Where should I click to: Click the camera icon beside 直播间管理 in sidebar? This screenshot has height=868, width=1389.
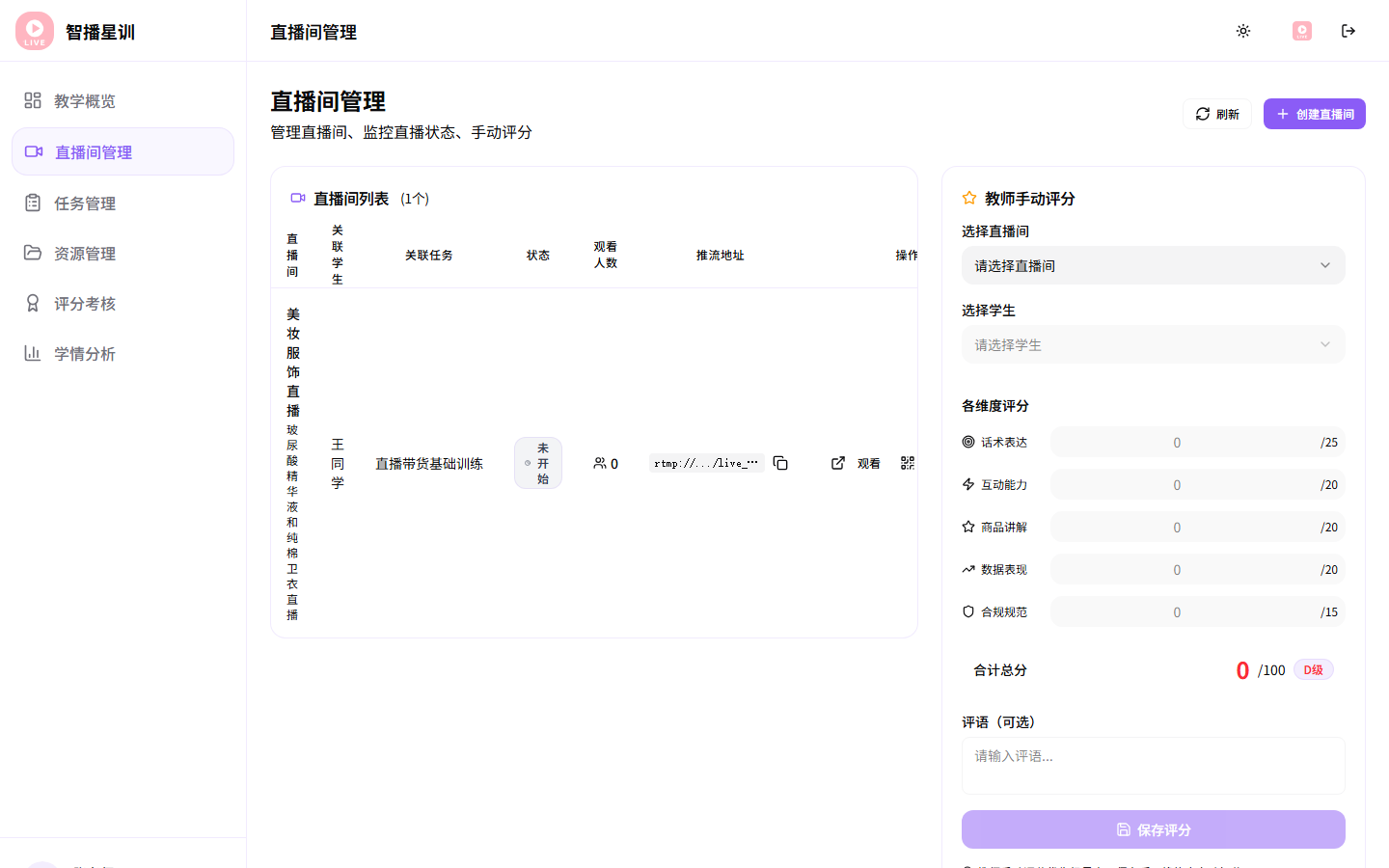pyautogui.click(x=34, y=151)
